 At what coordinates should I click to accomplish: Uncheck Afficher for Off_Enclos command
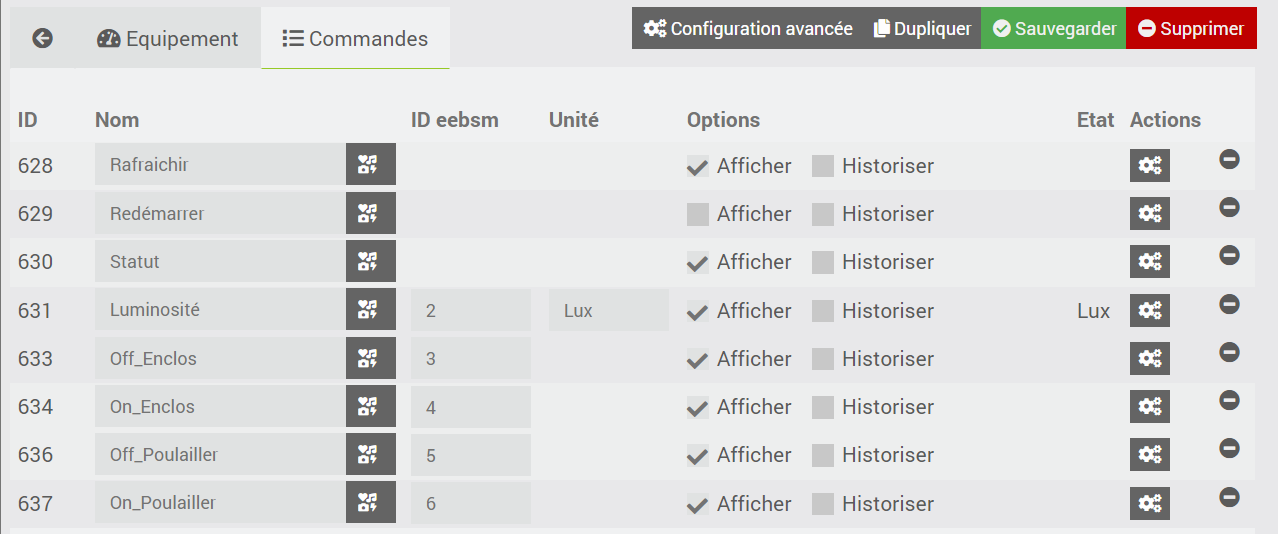(x=698, y=359)
